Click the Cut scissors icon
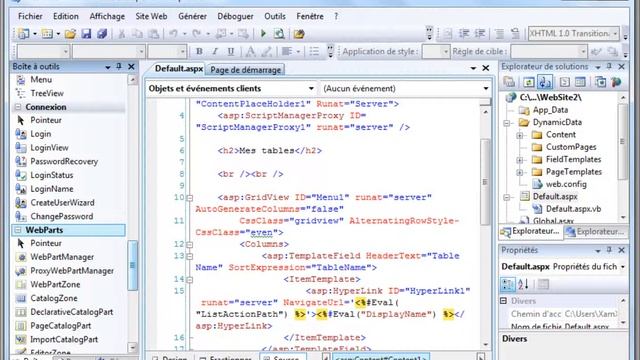640x360 pixels. (x=122, y=34)
